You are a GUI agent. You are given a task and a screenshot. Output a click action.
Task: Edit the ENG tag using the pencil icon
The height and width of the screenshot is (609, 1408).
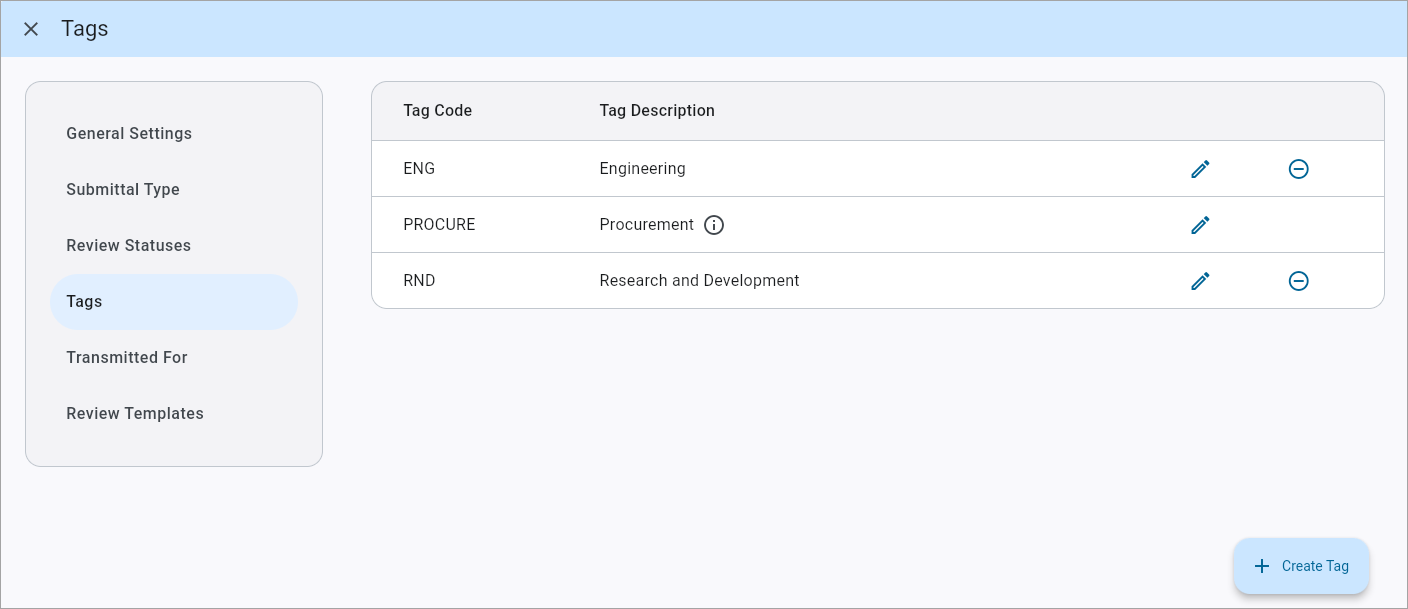coord(1200,168)
